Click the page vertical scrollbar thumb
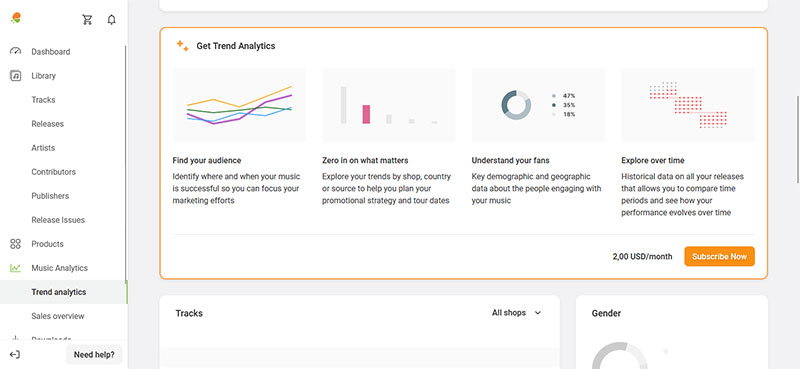The height and width of the screenshot is (369, 800). tap(797, 139)
